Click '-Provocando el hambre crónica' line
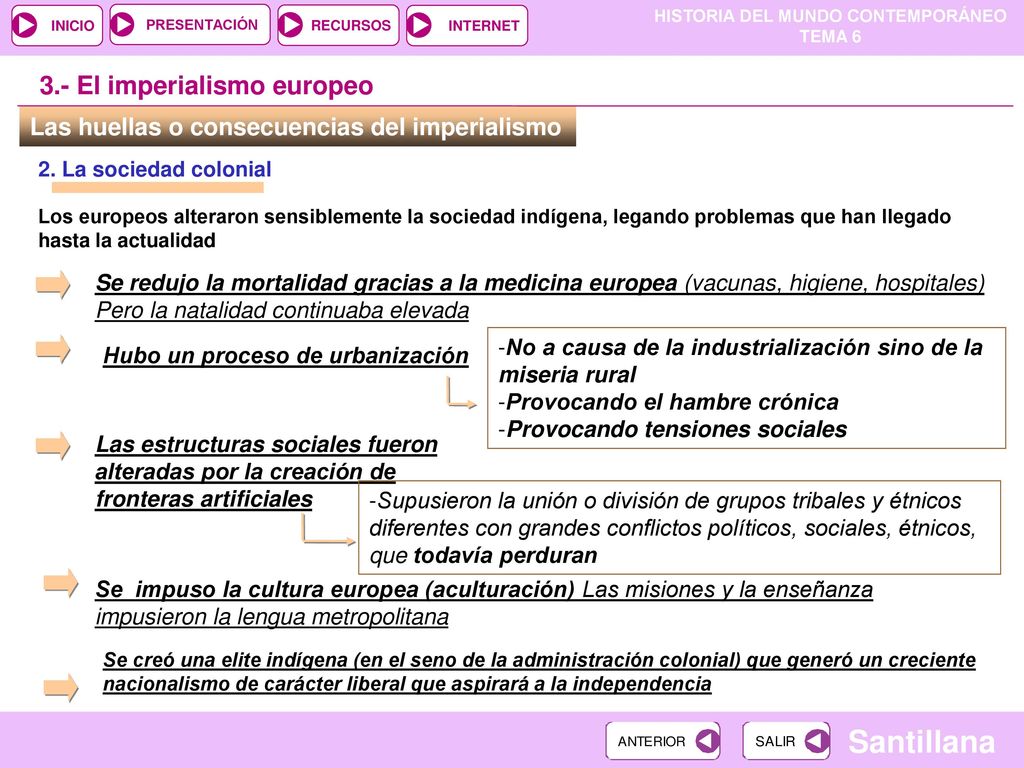 pyautogui.click(x=669, y=402)
